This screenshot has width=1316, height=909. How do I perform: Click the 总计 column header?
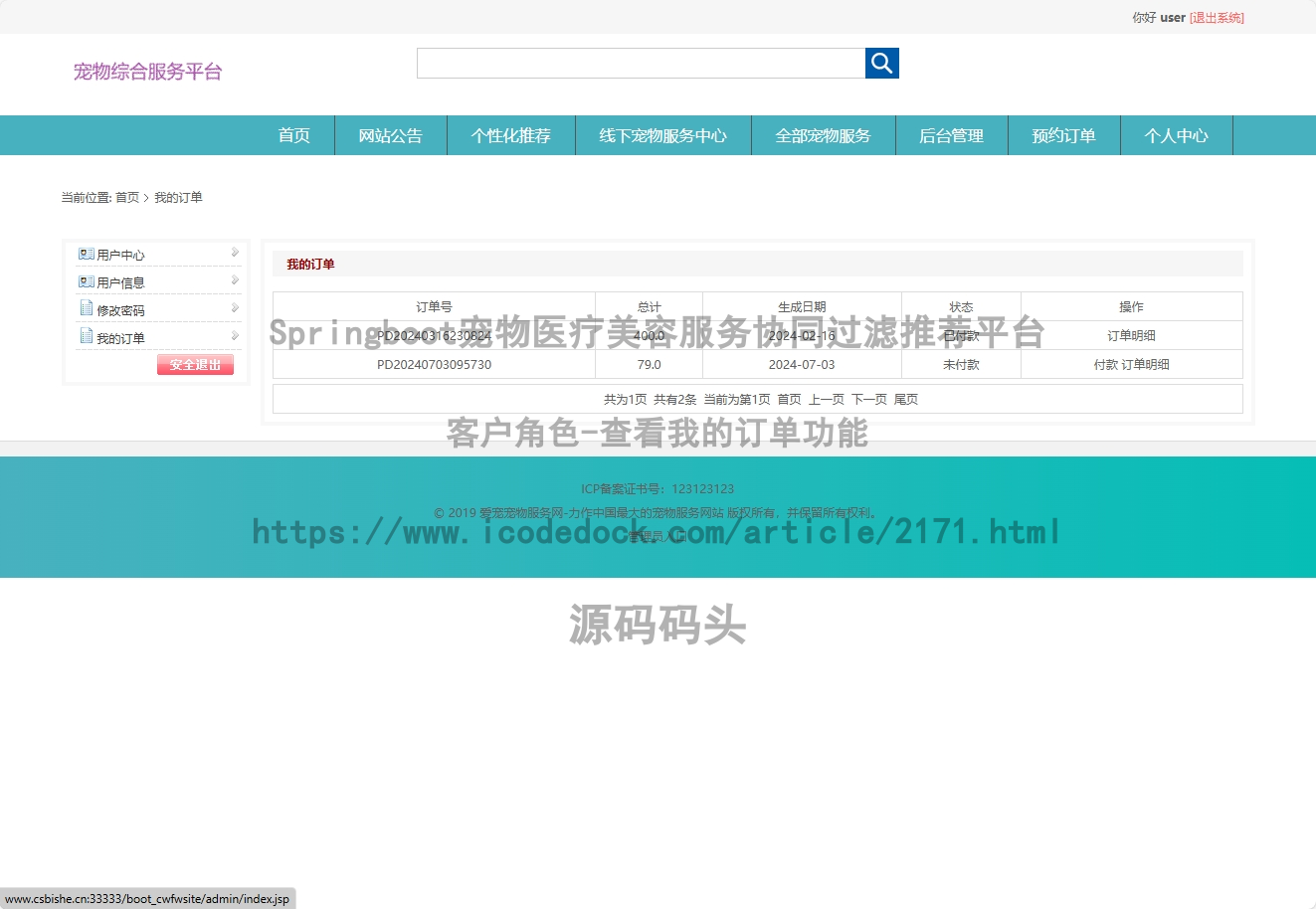pyautogui.click(x=649, y=307)
